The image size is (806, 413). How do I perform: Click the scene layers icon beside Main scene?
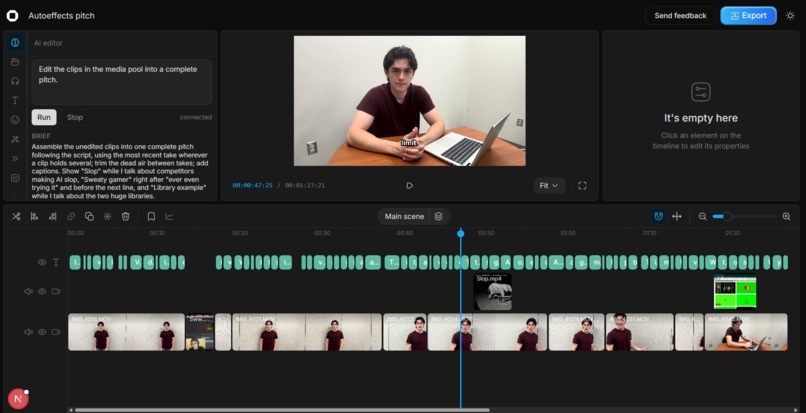(x=438, y=217)
